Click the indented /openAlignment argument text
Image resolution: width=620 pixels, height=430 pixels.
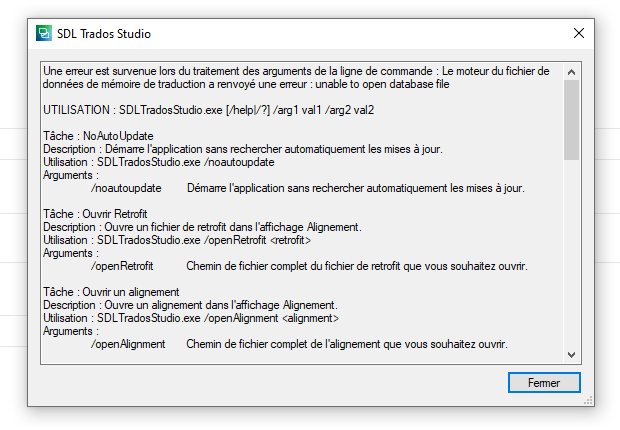pyautogui.click(x=128, y=344)
